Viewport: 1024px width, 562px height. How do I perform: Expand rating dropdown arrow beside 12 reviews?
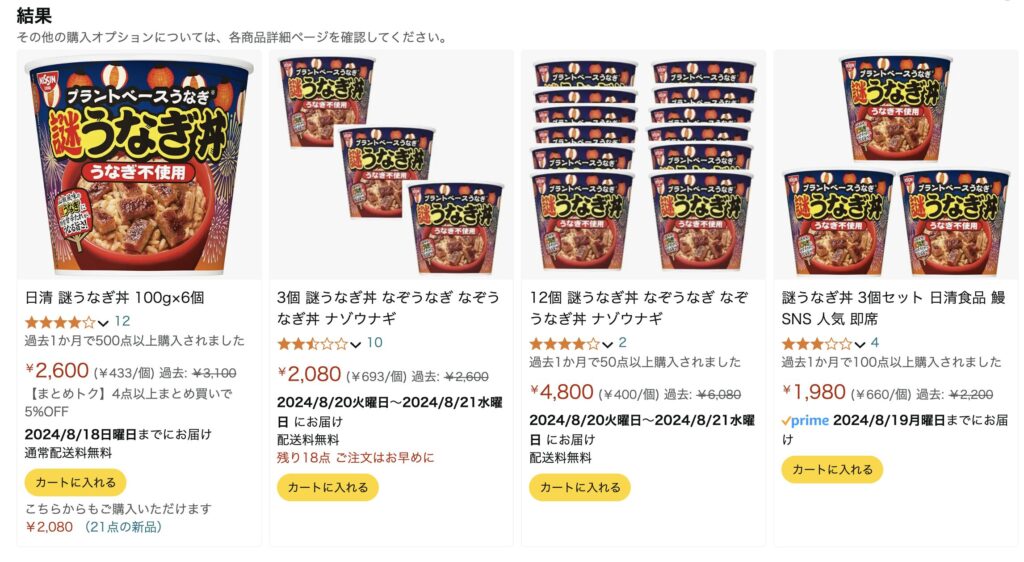103,322
